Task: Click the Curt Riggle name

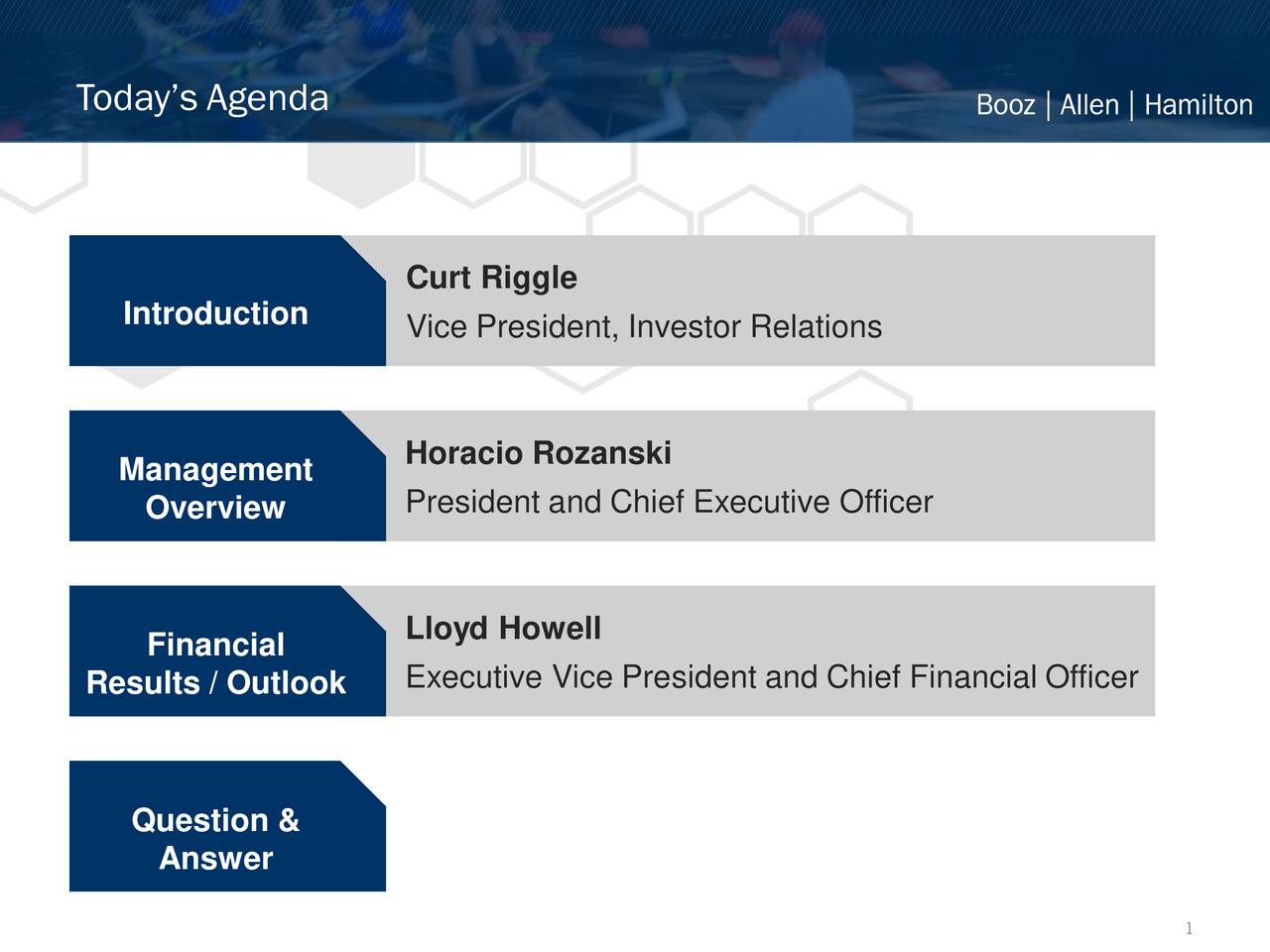Action: (491, 278)
